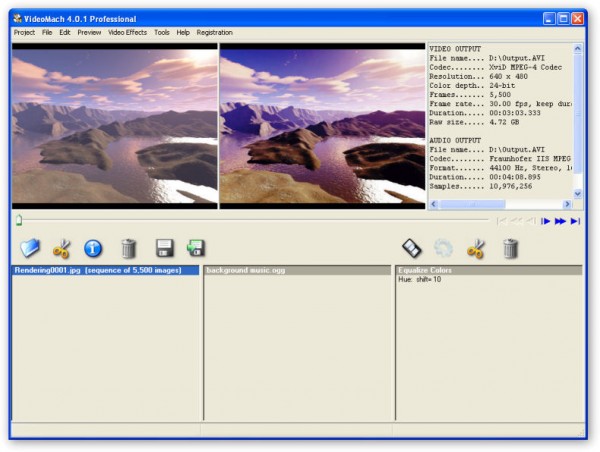Click trash can icon above effects list

click(x=510, y=248)
